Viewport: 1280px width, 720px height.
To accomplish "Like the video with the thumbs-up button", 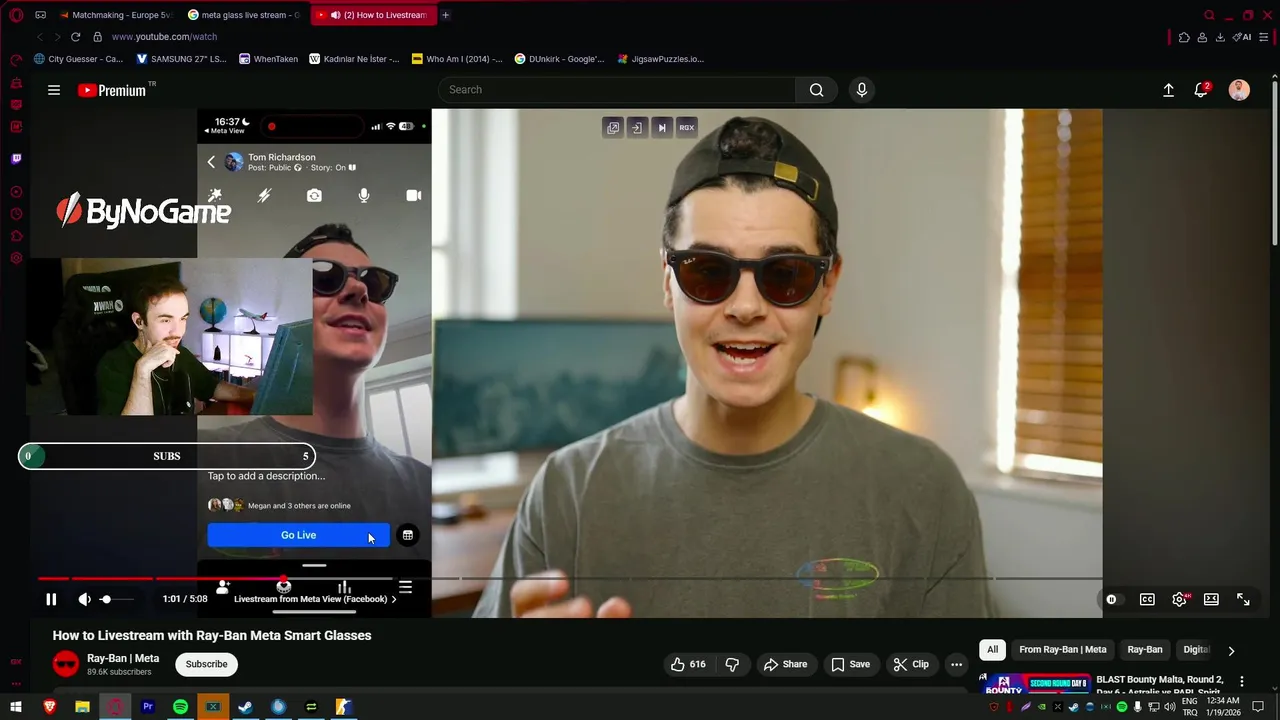I will tap(688, 664).
